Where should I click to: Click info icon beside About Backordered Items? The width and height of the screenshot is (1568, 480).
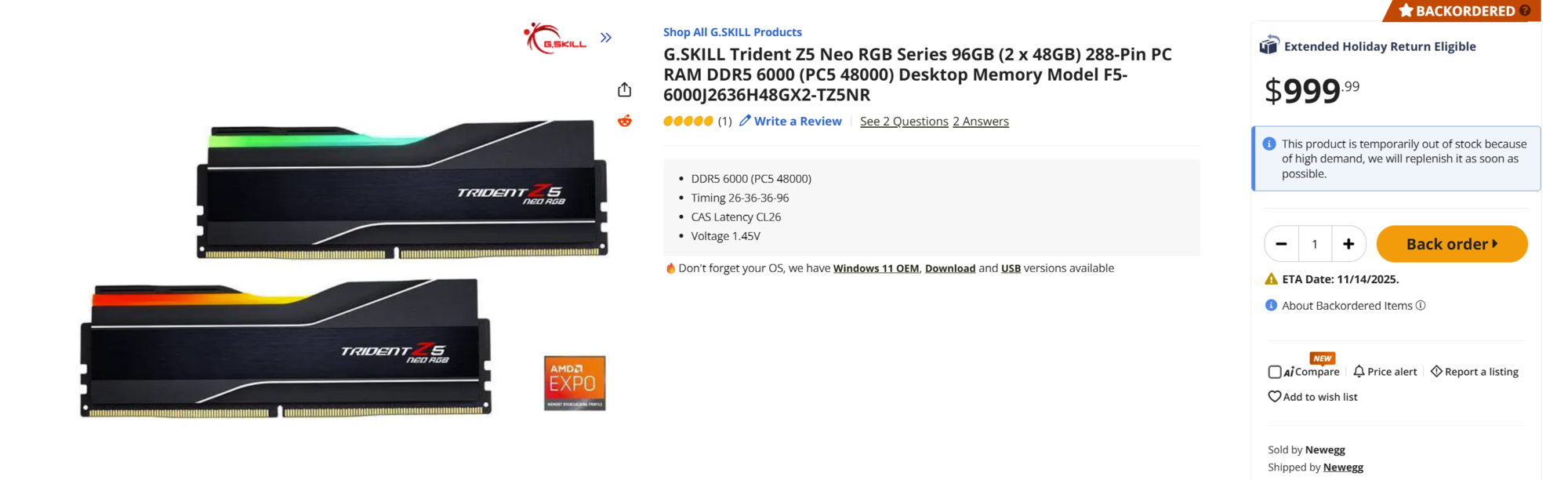click(x=1420, y=306)
